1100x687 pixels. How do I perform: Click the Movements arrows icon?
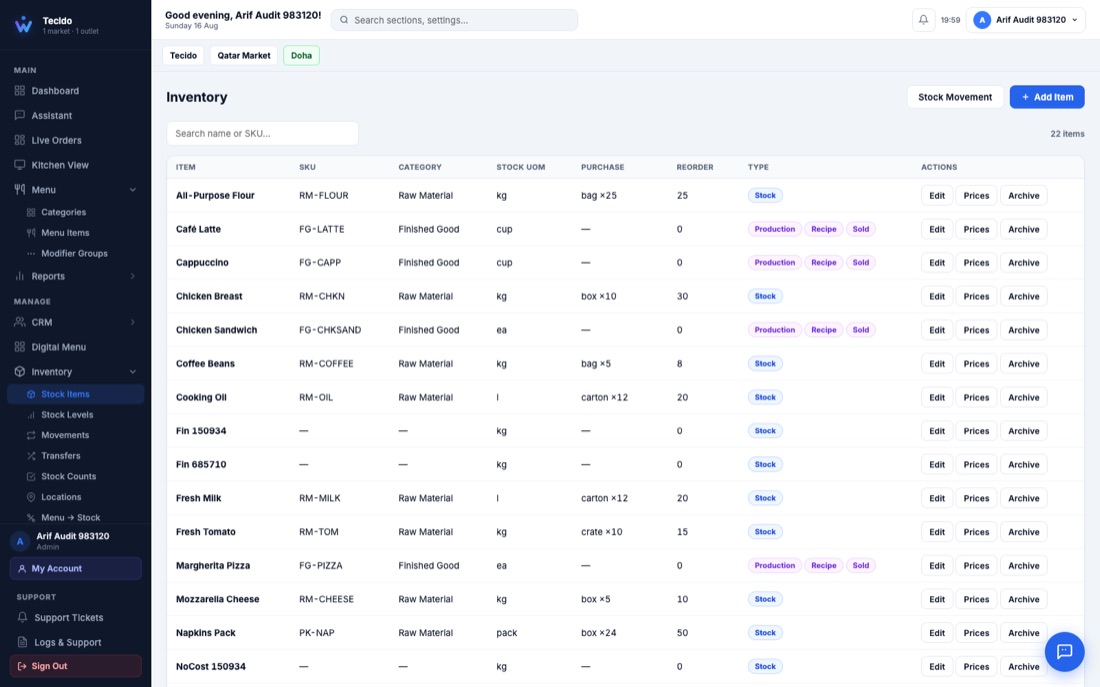point(31,435)
